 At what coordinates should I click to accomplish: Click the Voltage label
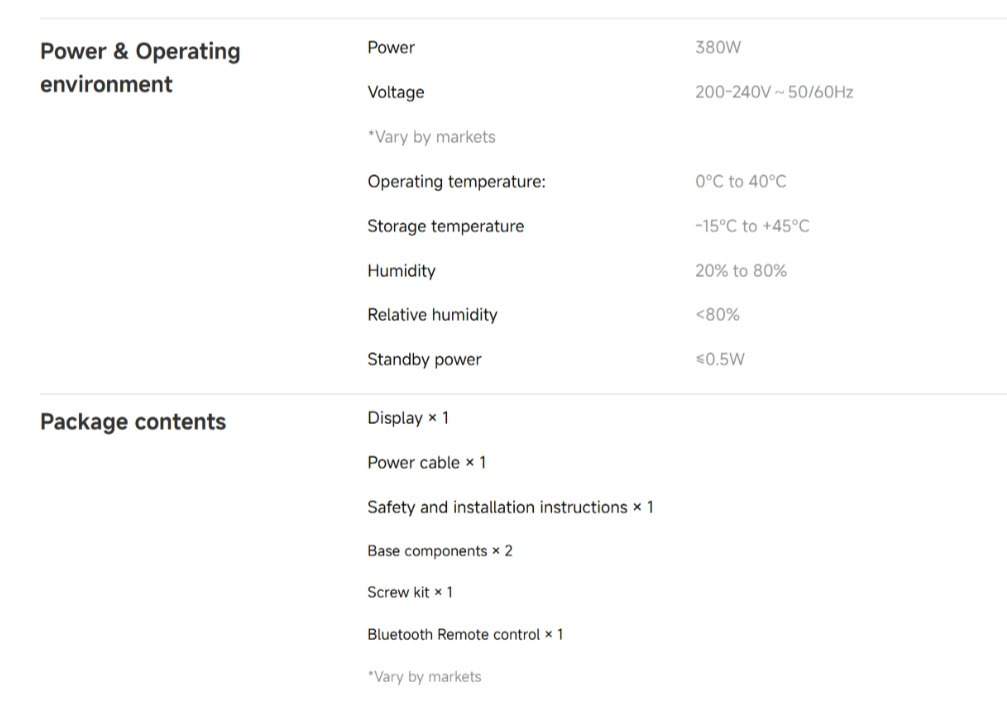click(x=396, y=93)
